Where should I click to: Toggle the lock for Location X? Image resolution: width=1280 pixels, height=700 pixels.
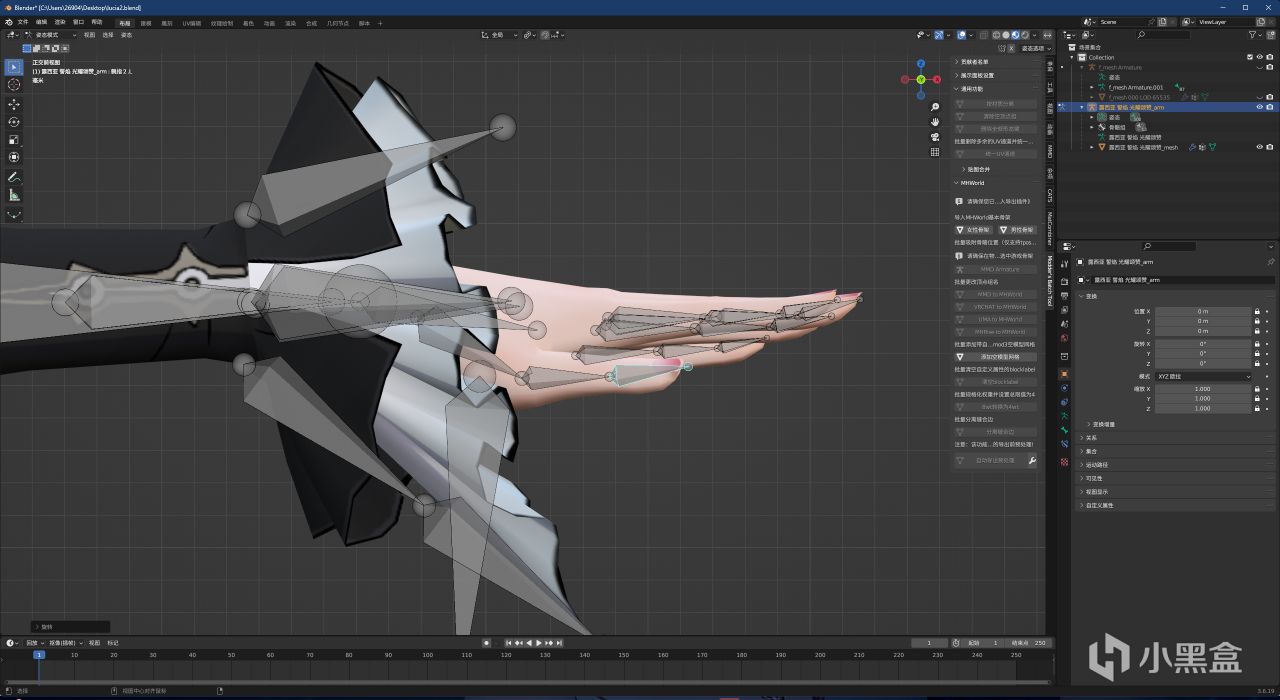coord(1257,311)
